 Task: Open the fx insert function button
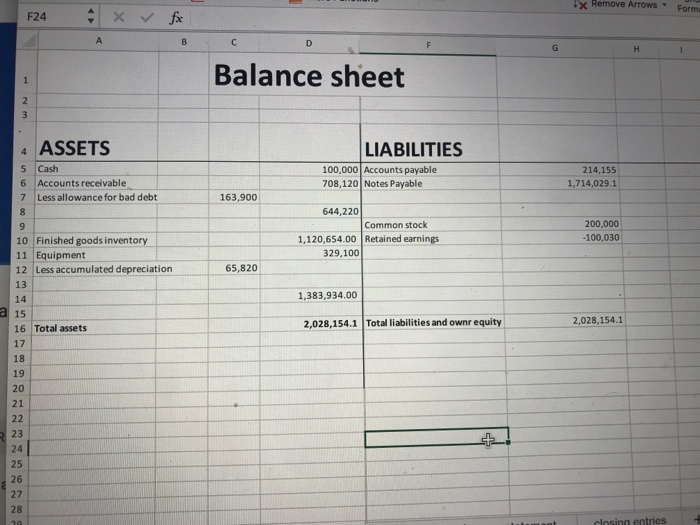175,18
